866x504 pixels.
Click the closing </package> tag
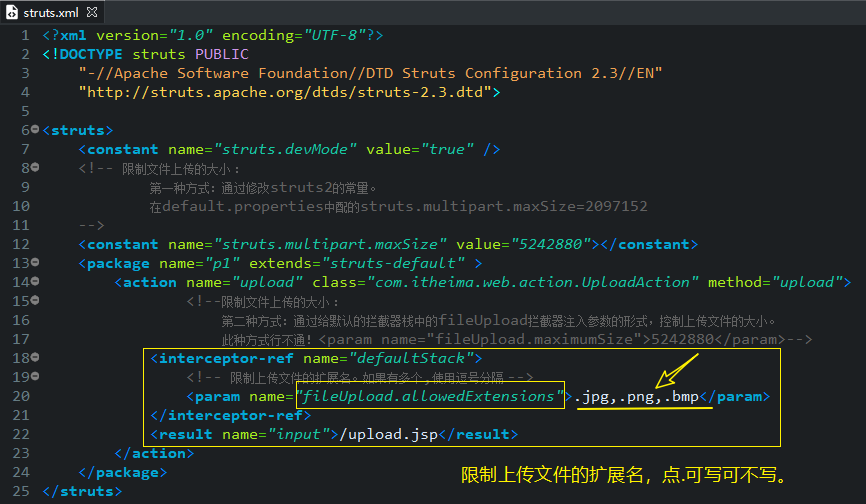tap(123, 473)
